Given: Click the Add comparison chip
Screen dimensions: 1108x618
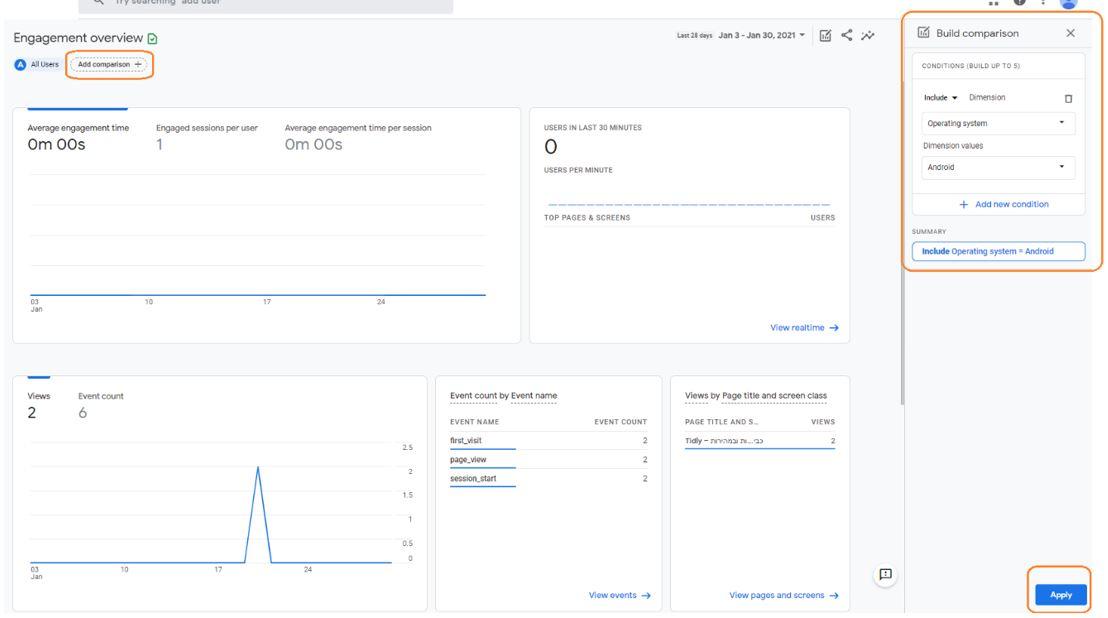Looking at the screenshot, I should 109,64.
